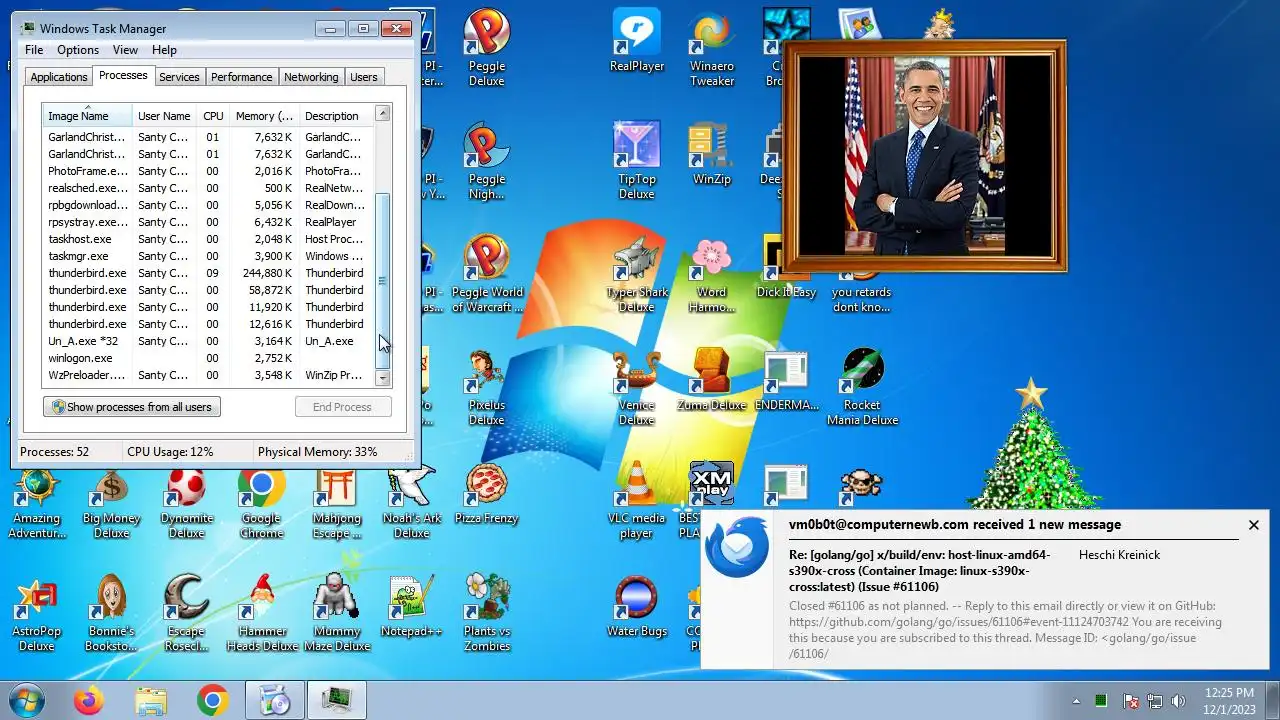Viewport: 1280px width, 720px height.
Task: Open Typer Shark Deluxe icon
Action: pyautogui.click(x=637, y=273)
